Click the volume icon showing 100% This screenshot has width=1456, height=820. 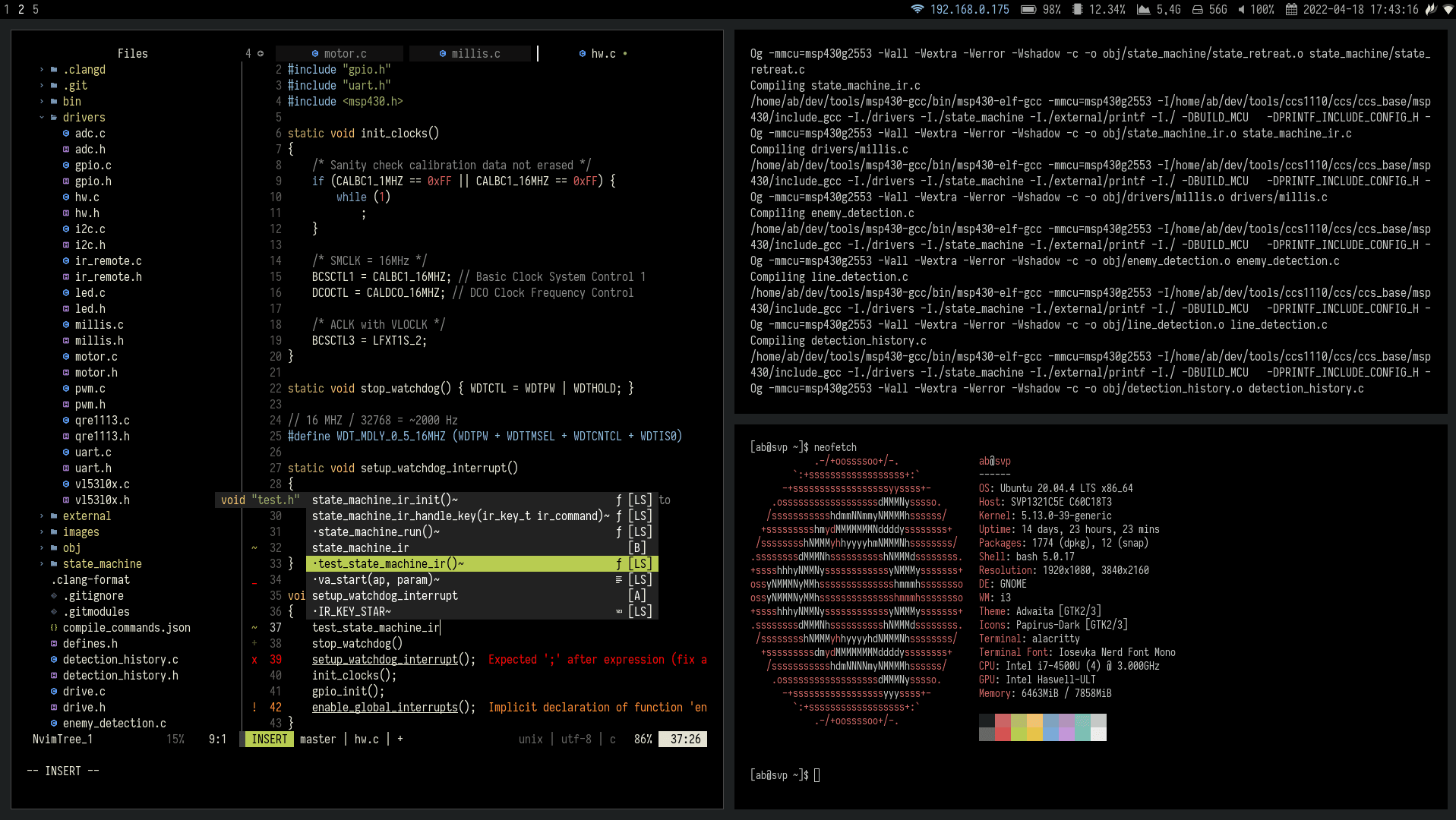pyautogui.click(x=1241, y=9)
